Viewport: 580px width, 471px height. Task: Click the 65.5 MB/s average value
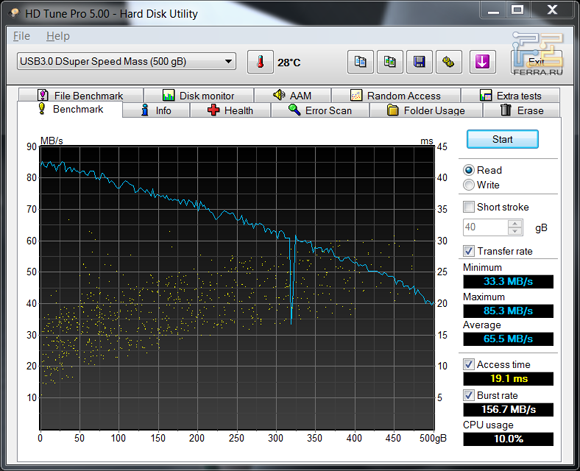point(508,339)
